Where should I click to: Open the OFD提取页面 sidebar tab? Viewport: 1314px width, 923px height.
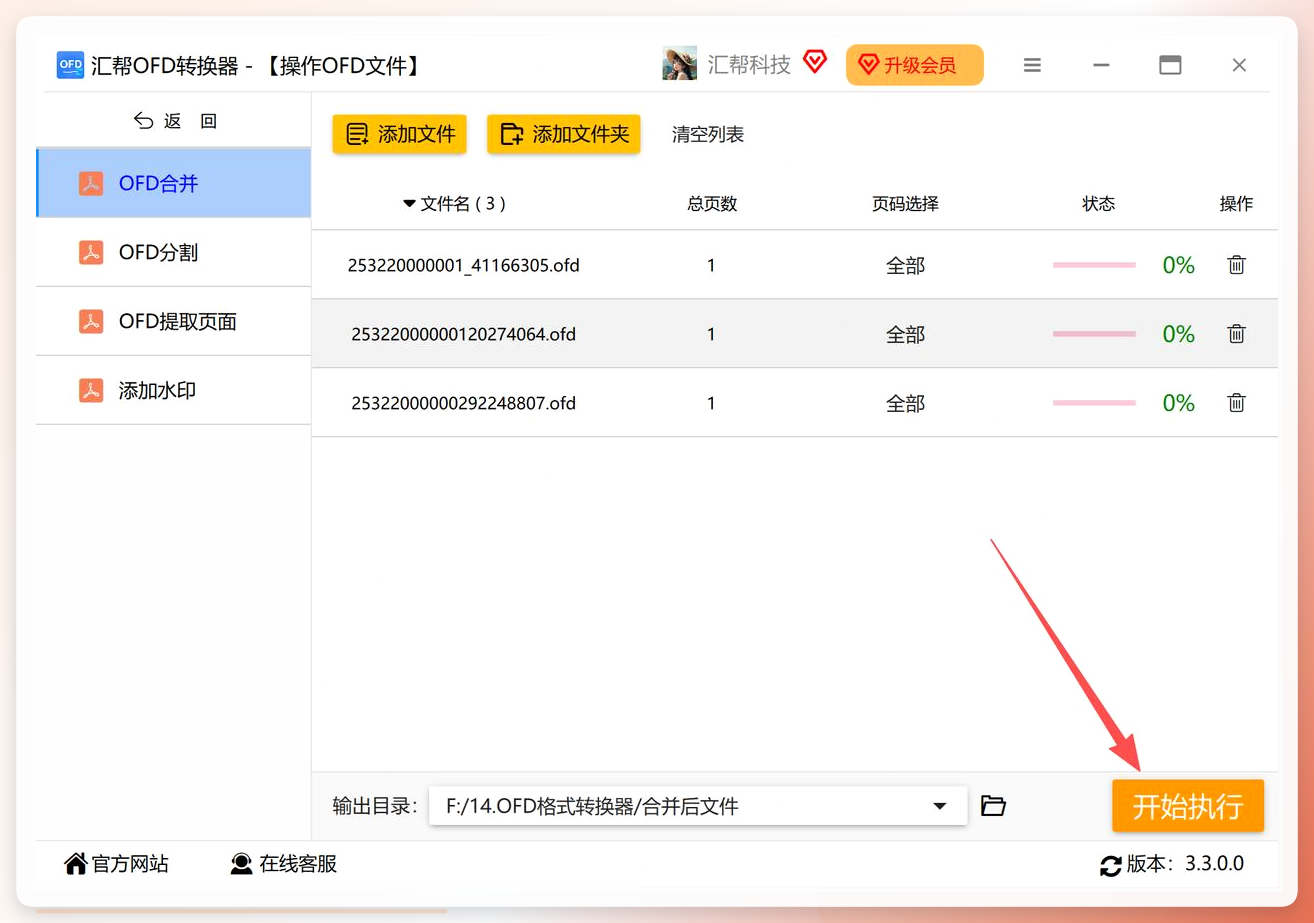pyautogui.click(x=174, y=321)
